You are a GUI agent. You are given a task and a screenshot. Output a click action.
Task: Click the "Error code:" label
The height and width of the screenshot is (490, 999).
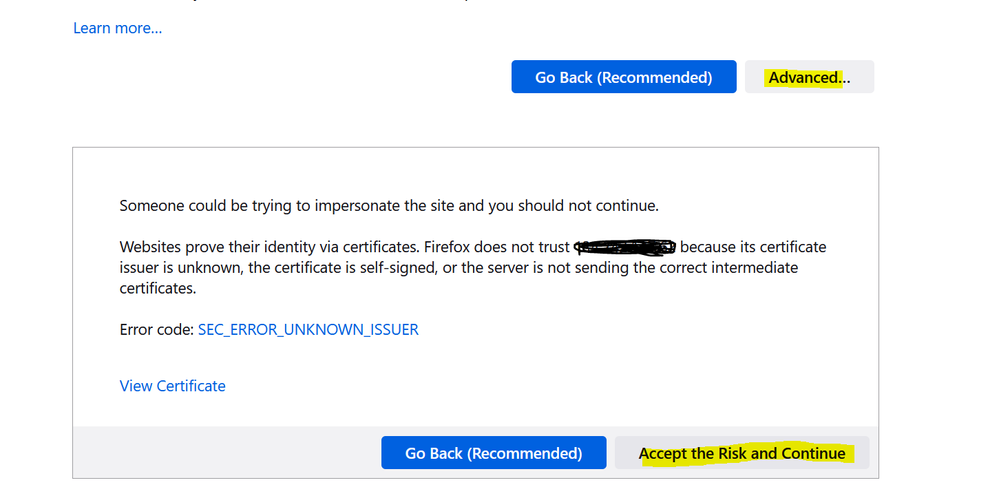click(156, 329)
